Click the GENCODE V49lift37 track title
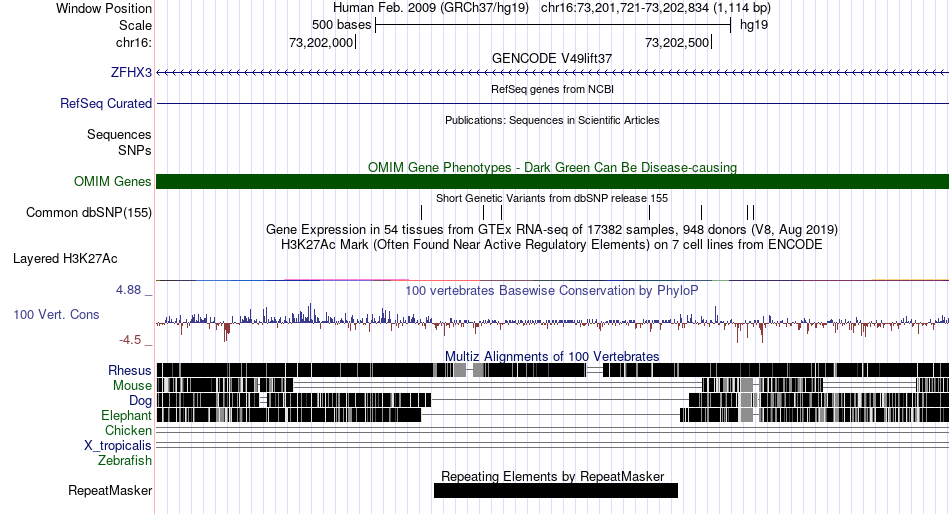This screenshot has width=950, height=514. pos(552,58)
